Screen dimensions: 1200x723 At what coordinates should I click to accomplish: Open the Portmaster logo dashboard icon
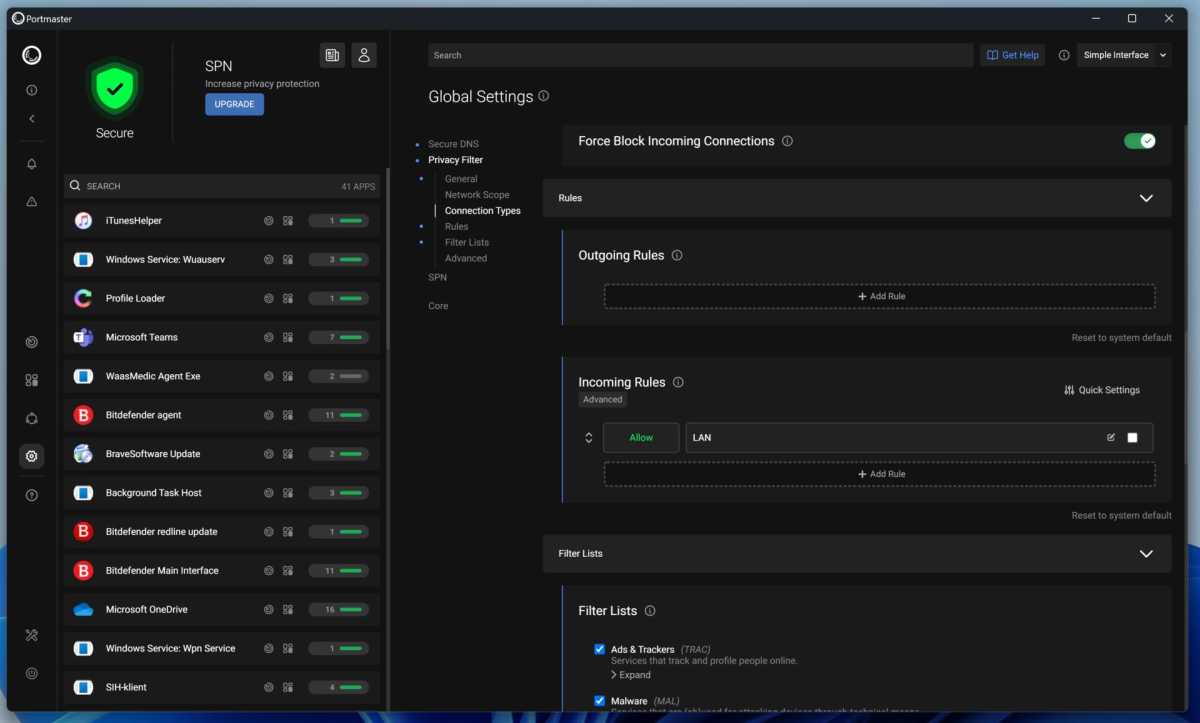(x=32, y=55)
